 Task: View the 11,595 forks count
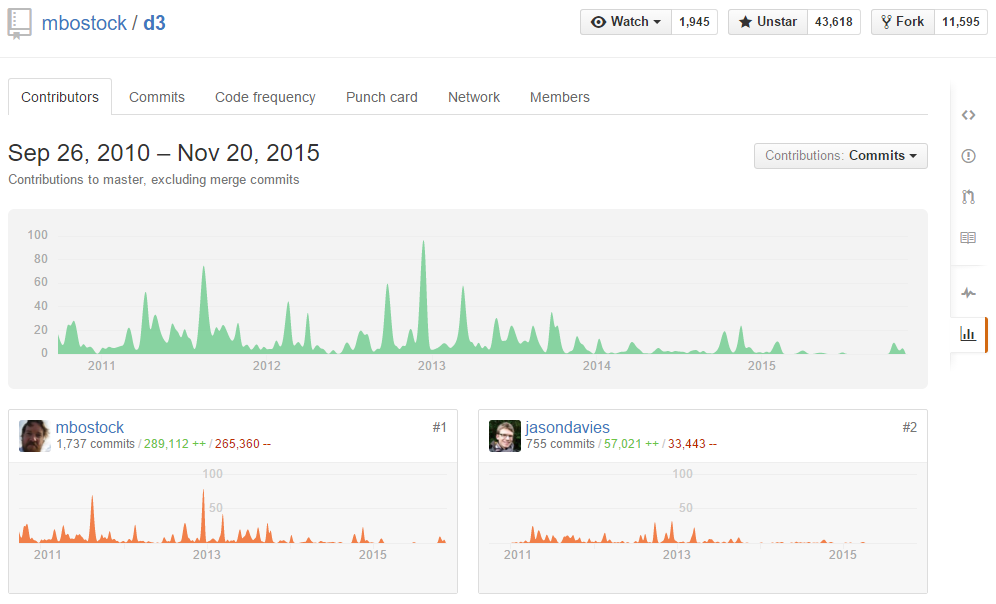pos(960,22)
